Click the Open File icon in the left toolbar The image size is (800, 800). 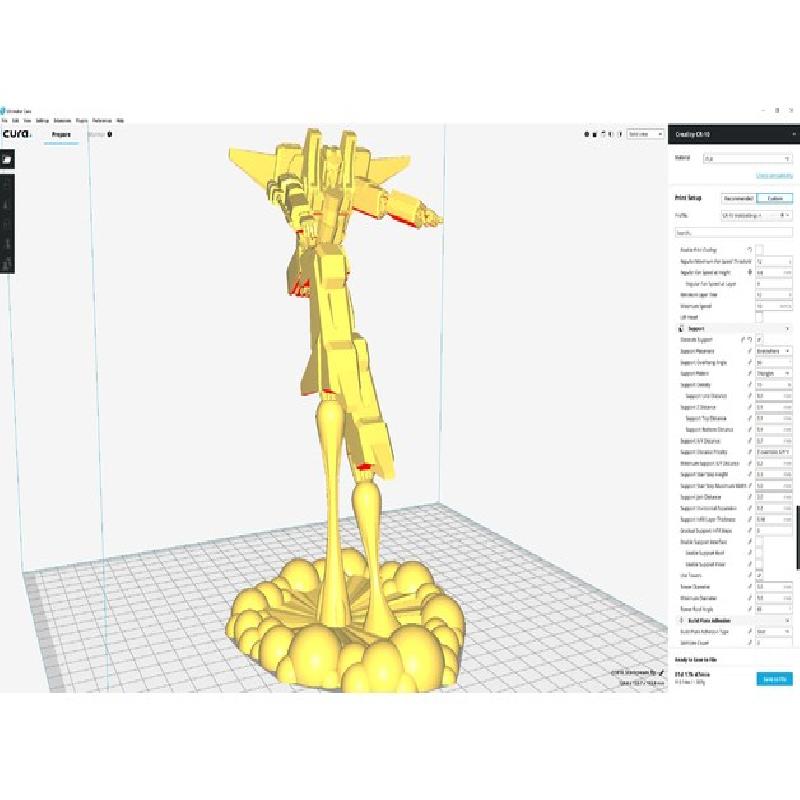7,160
